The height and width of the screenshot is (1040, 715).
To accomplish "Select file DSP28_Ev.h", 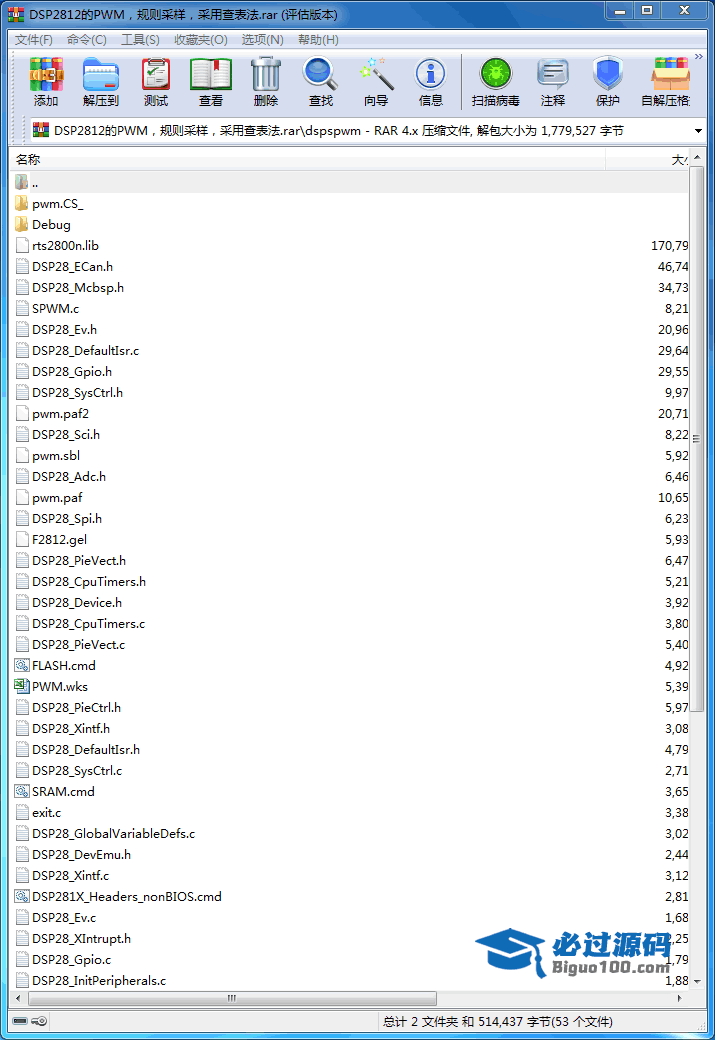I will 64,330.
